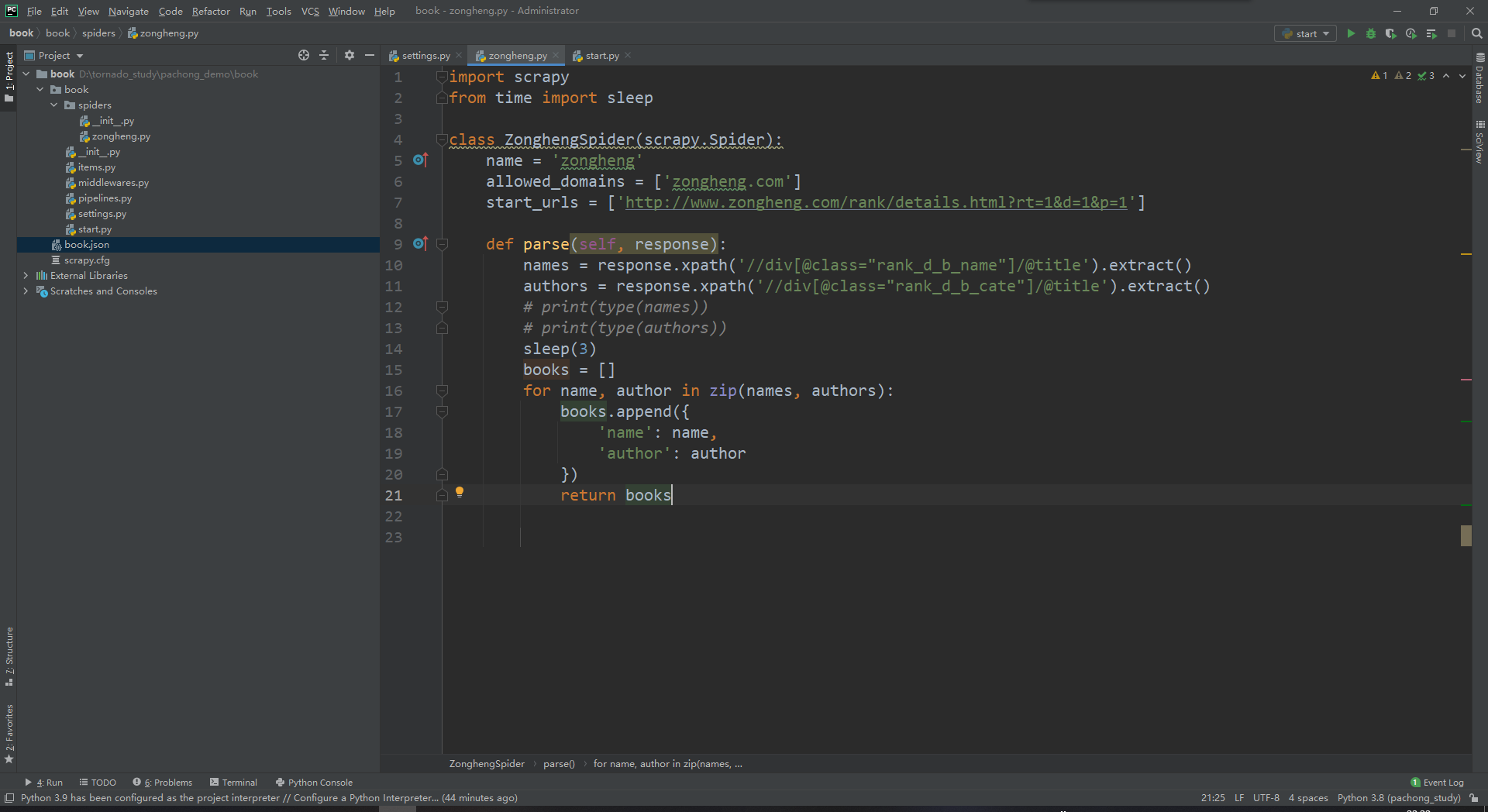This screenshot has width=1488, height=812.
Task: Open 4: Run tool window
Action: [x=43, y=783]
